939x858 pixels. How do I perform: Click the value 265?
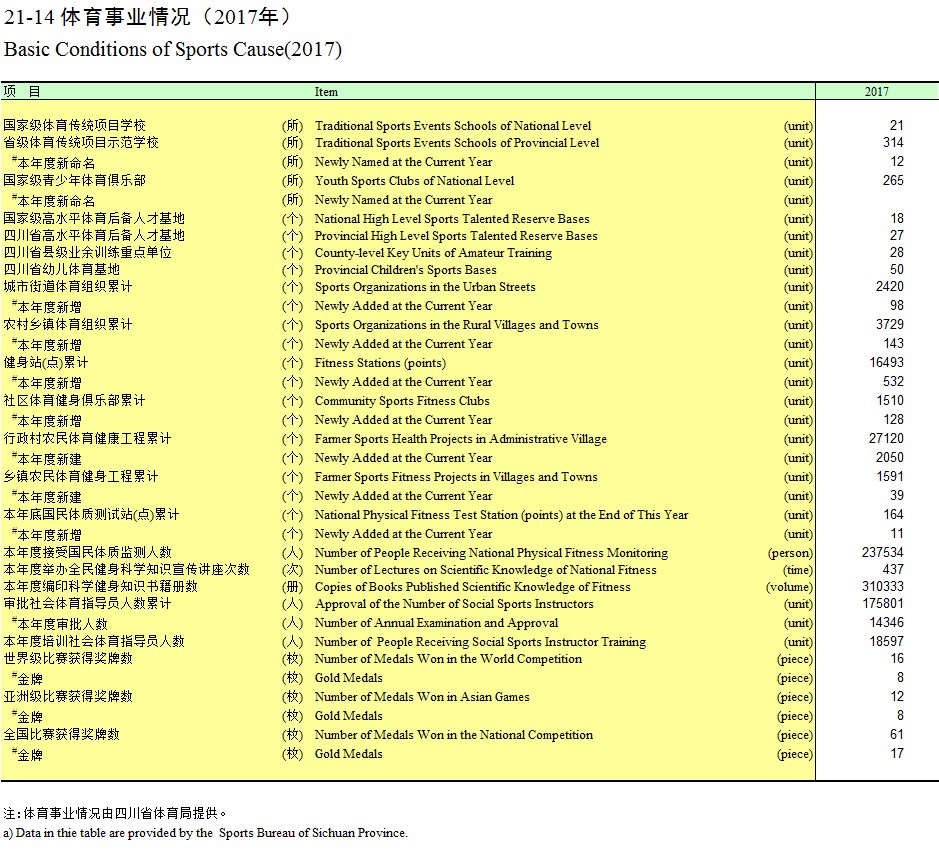click(x=893, y=181)
